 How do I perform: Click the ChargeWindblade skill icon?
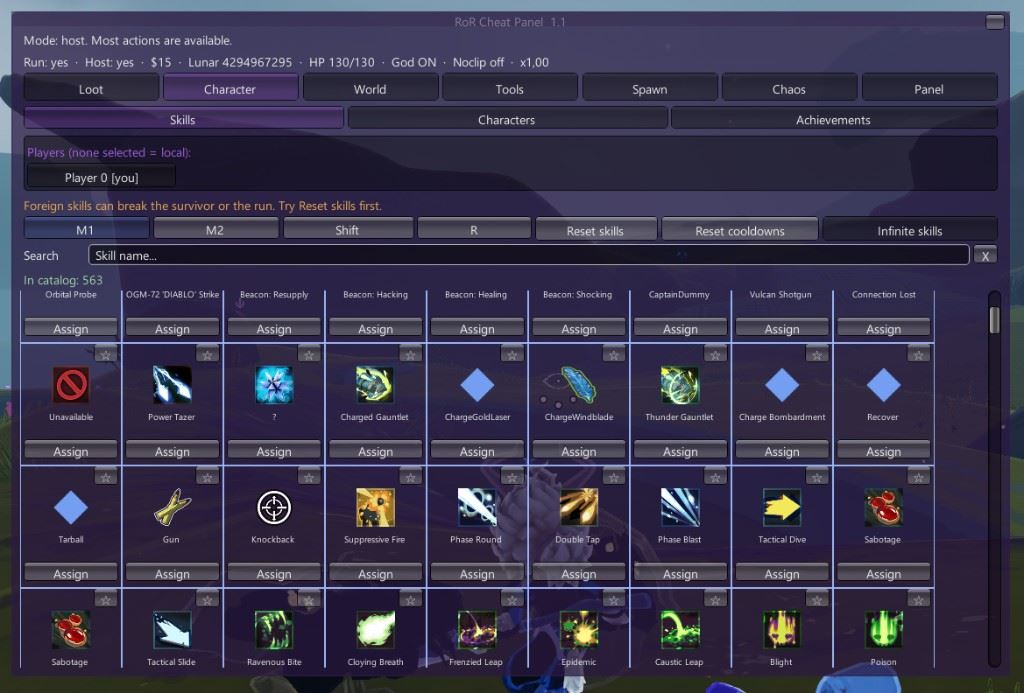point(579,384)
